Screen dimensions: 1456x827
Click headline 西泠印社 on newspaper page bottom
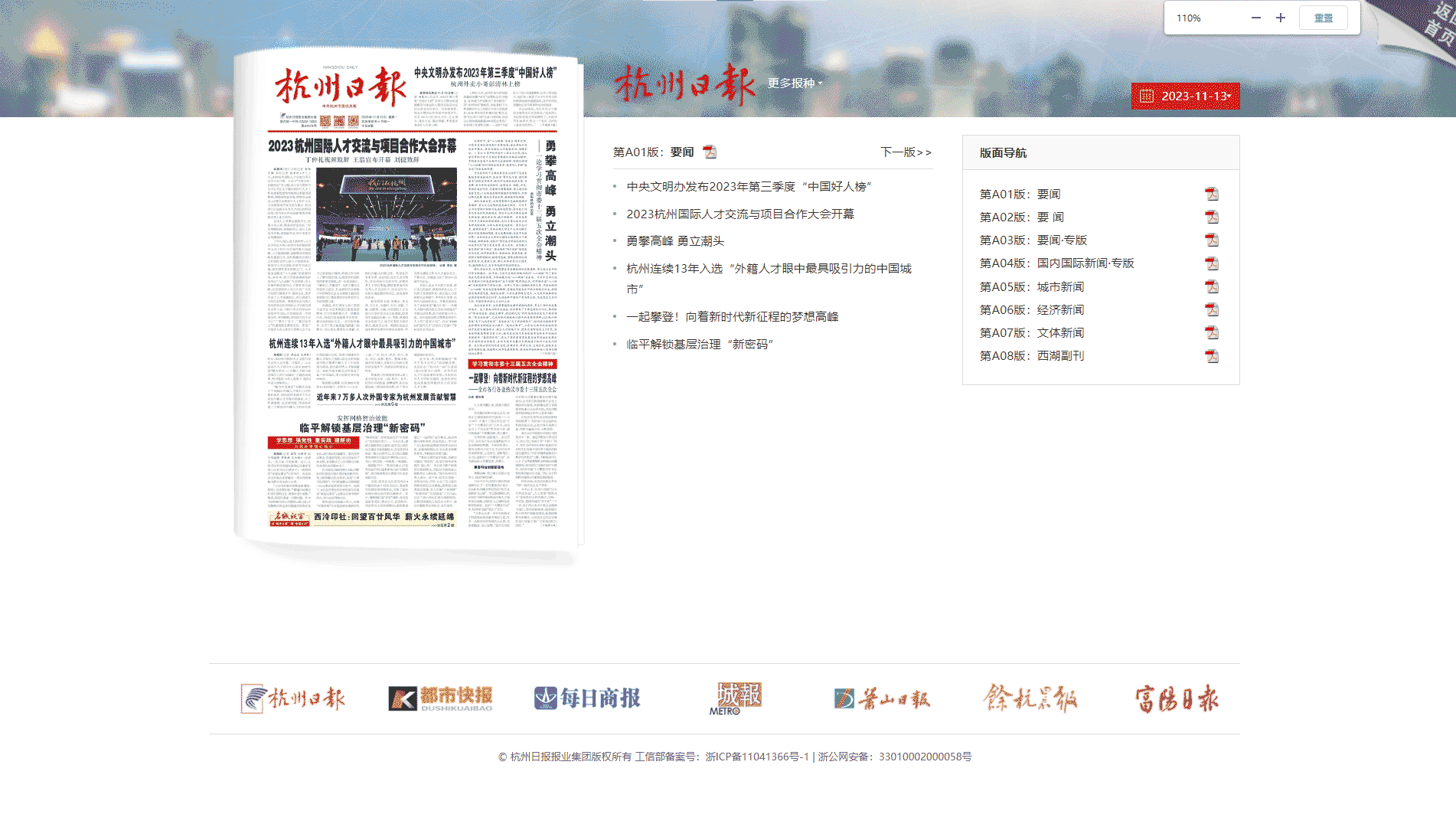pyautogui.click(x=384, y=517)
